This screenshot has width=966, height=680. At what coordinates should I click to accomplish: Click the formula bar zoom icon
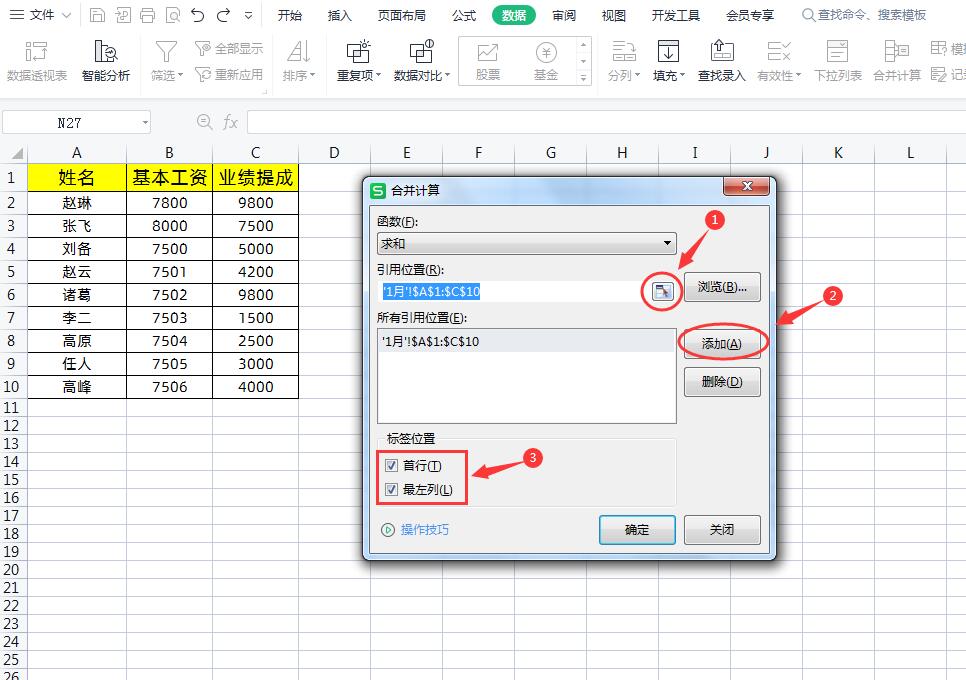point(205,122)
